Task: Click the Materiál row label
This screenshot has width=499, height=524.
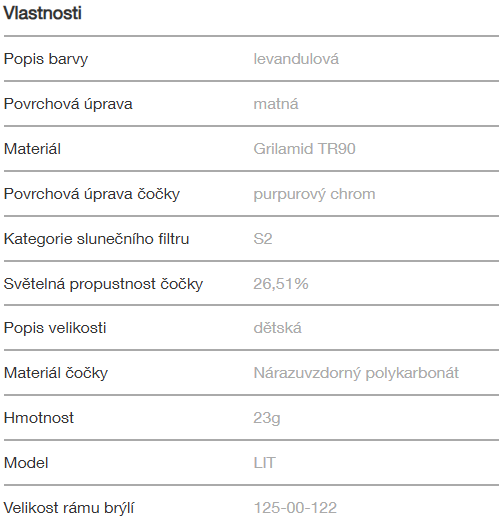Action: point(32,149)
